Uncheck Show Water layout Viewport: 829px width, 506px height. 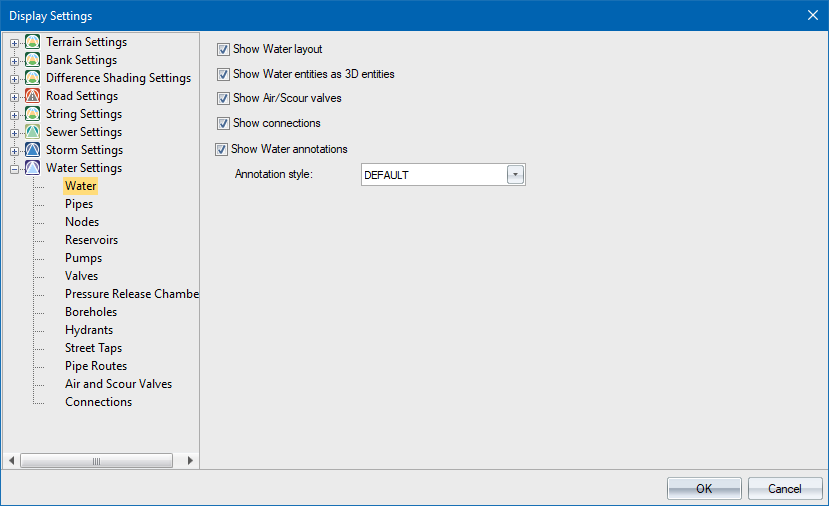tap(224, 49)
